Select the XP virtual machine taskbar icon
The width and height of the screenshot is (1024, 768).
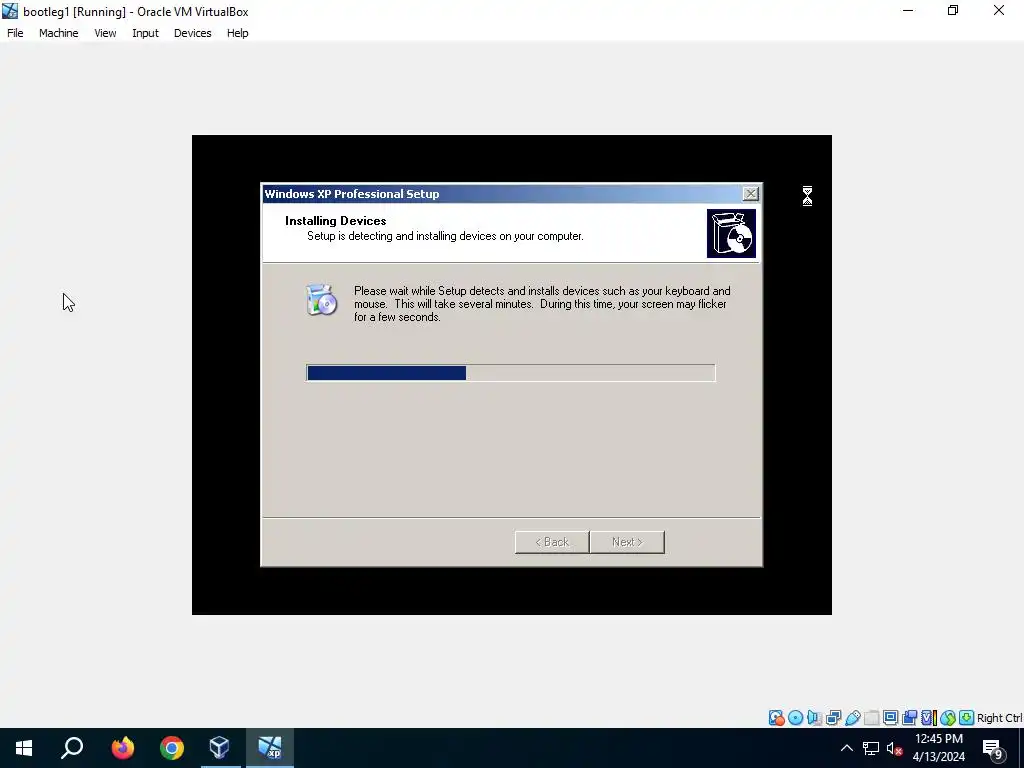point(270,748)
